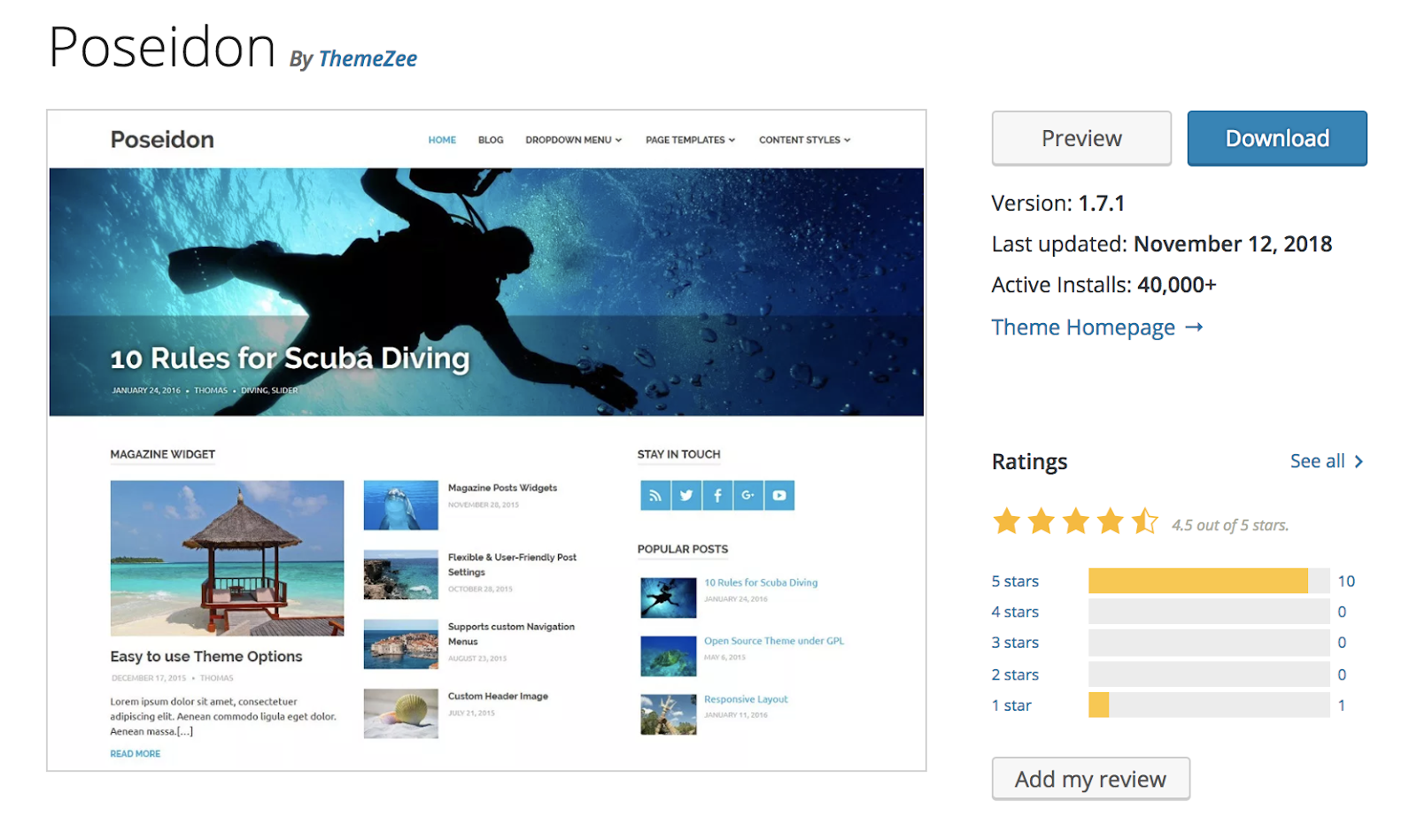Click the Download button
The height and width of the screenshot is (840, 1417).
click(x=1277, y=138)
